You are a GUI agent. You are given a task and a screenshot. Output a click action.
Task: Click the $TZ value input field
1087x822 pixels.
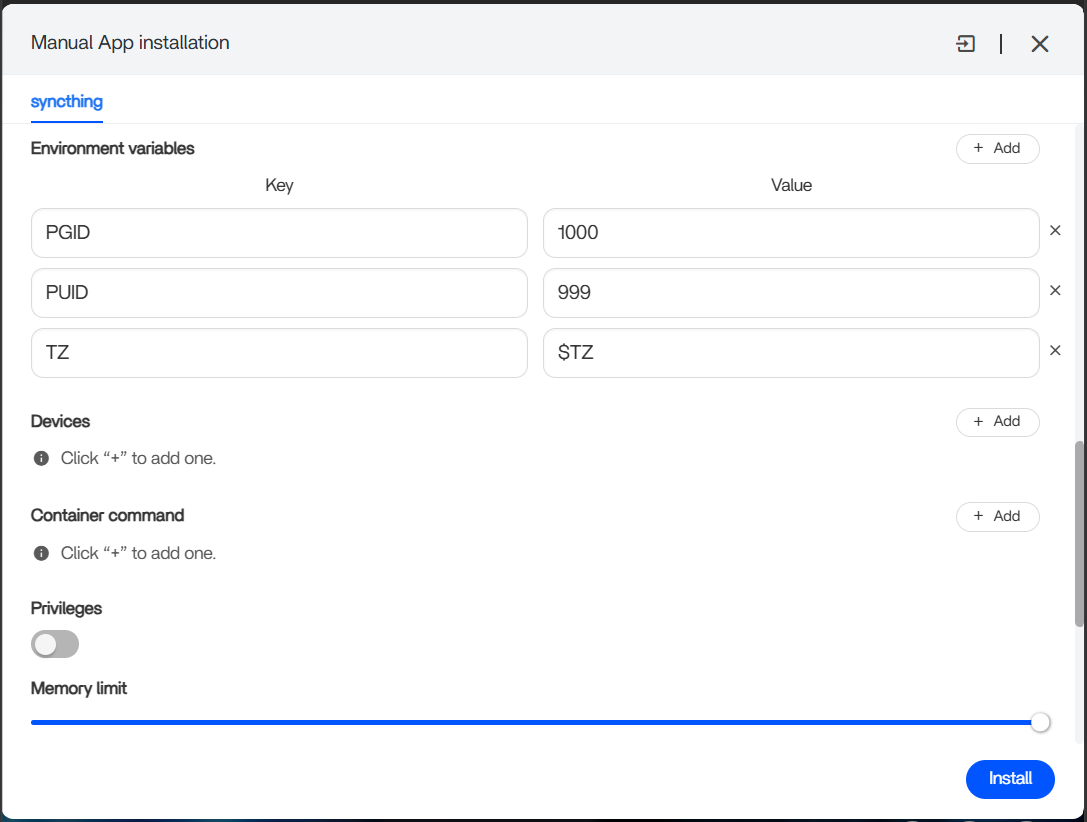click(791, 353)
